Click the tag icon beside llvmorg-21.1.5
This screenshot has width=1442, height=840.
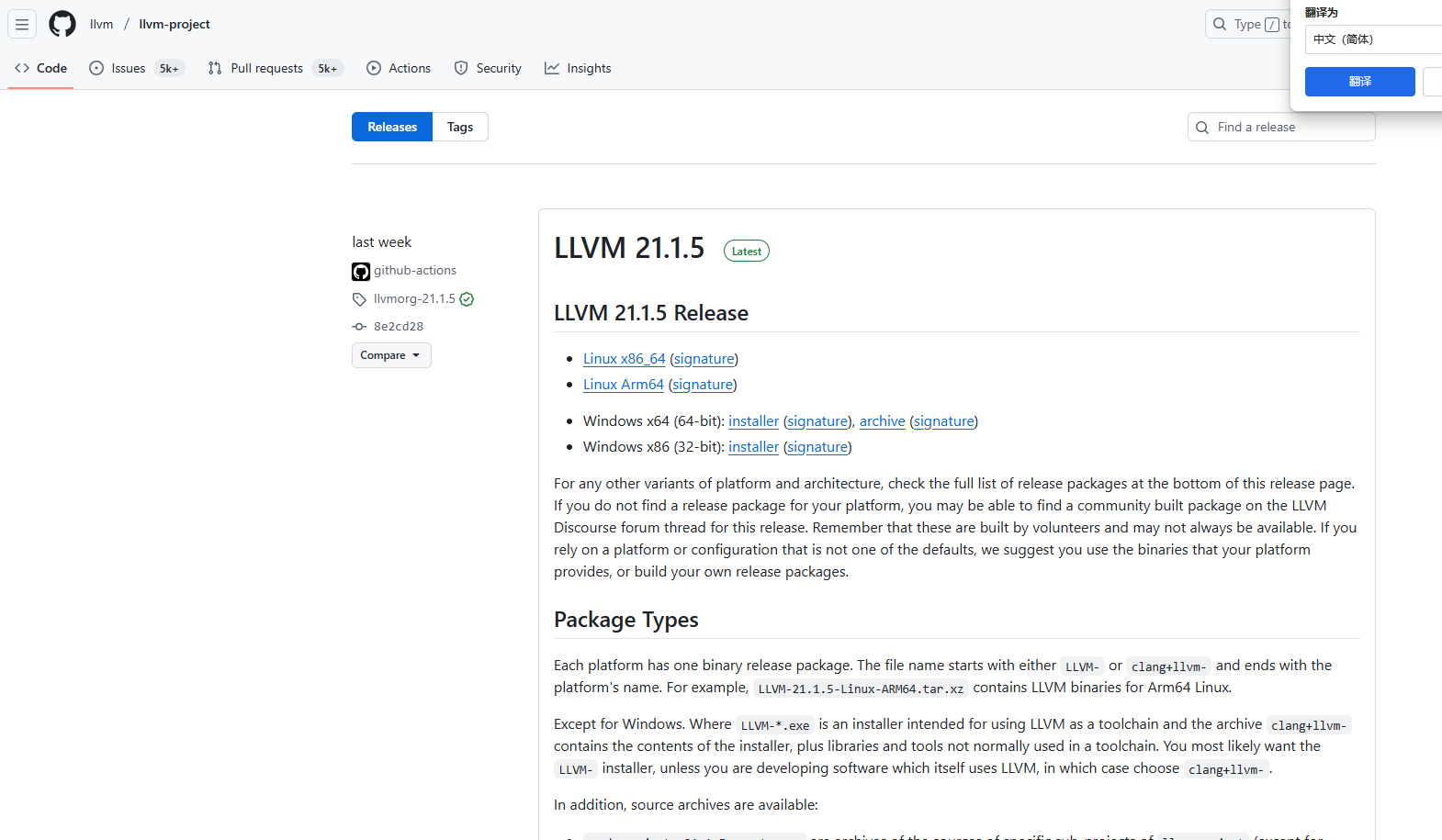pyautogui.click(x=359, y=299)
